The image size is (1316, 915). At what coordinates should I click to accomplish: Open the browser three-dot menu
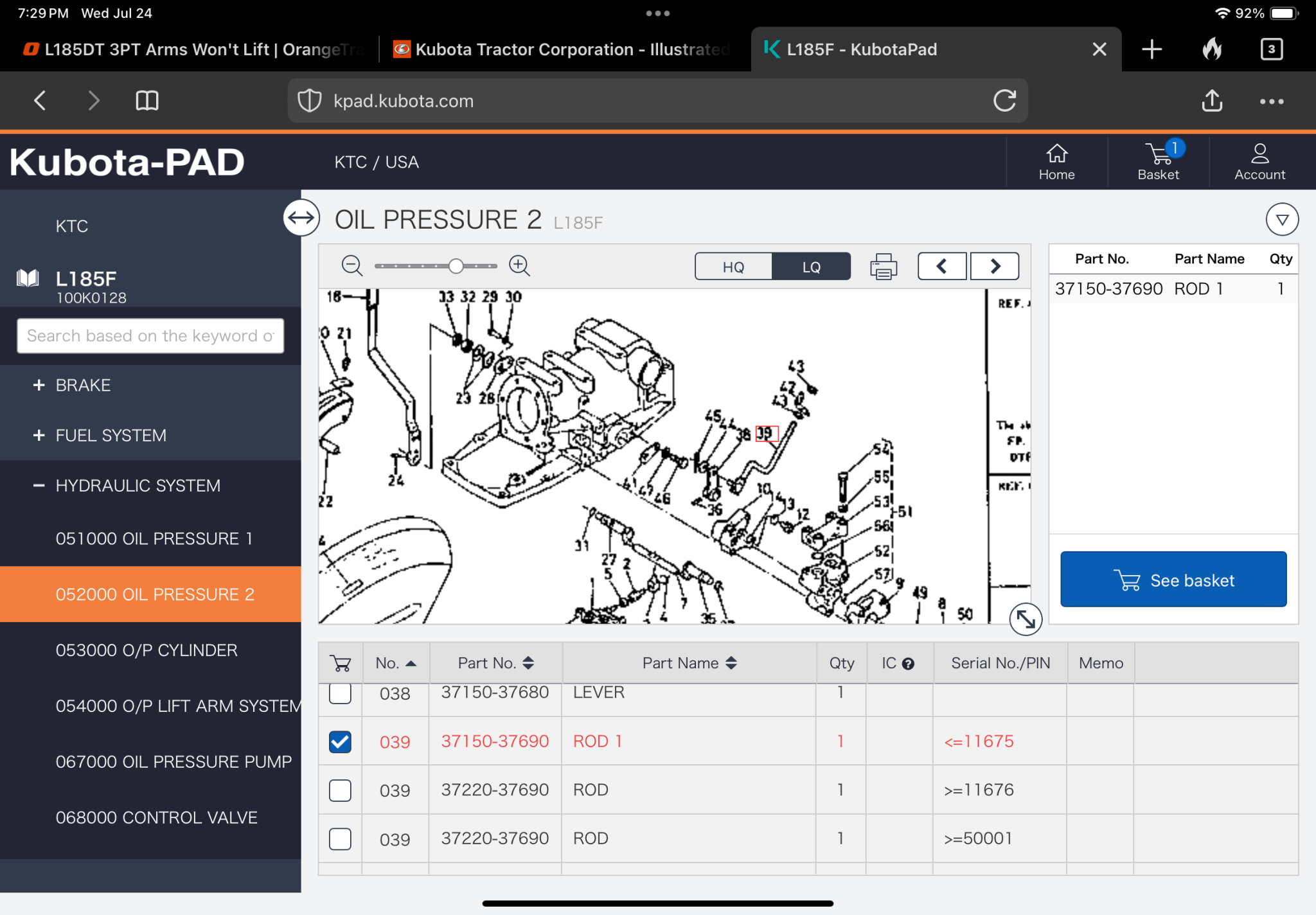[1272, 102]
